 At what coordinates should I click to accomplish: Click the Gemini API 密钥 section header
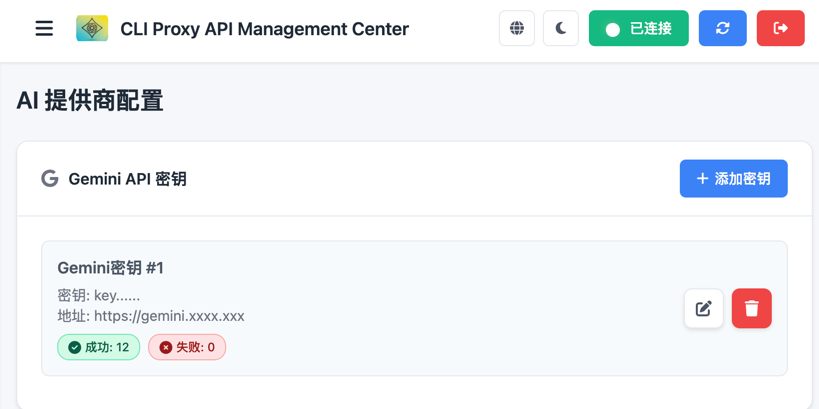coord(127,179)
